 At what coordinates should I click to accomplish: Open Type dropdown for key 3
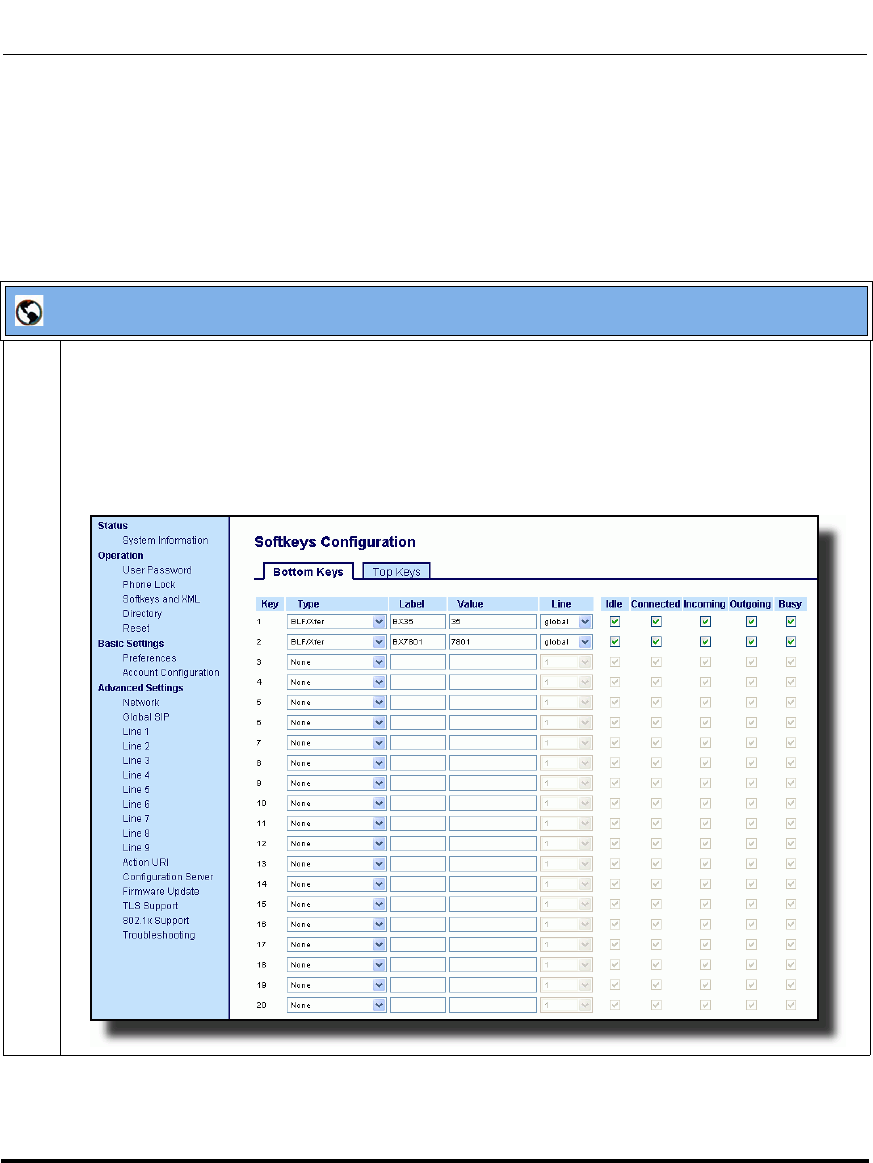pos(337,662)
